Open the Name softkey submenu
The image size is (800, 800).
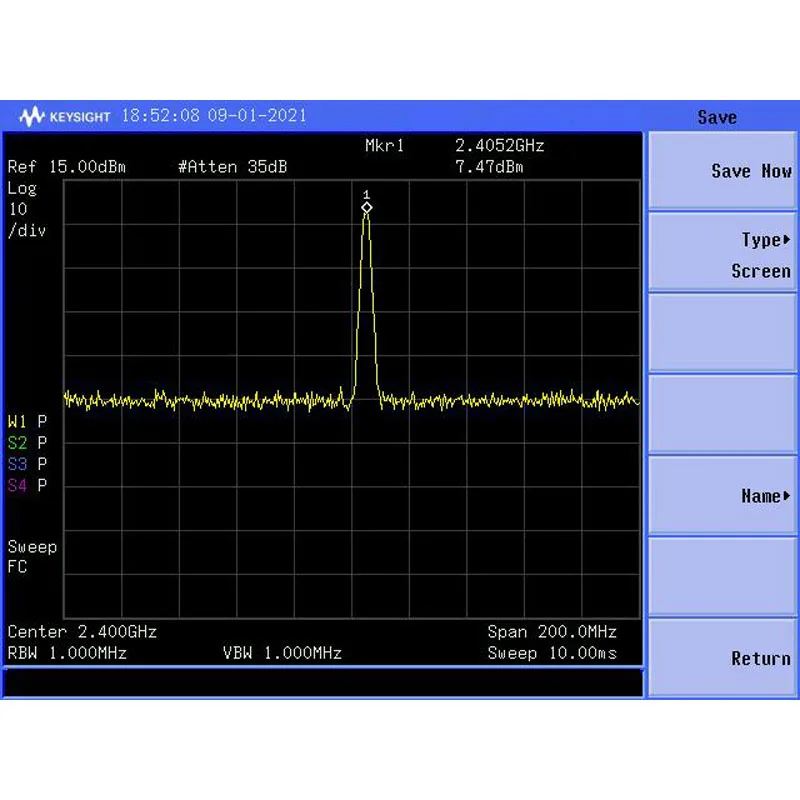tap(722, 495)
